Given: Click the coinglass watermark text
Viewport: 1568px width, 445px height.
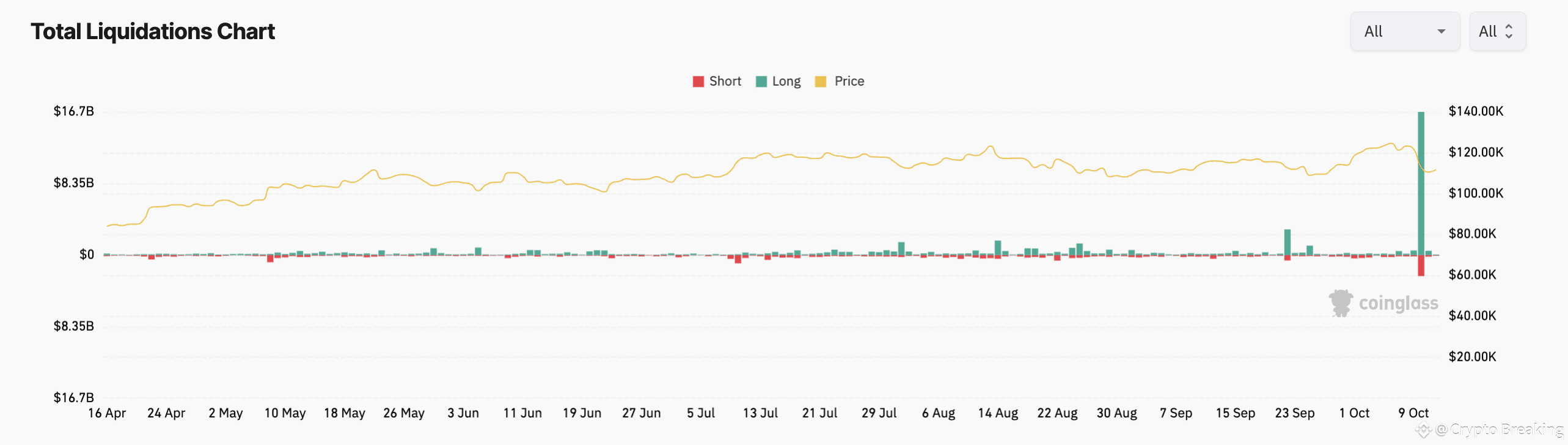Looking at the screenshot, I should coord(1398,303).
